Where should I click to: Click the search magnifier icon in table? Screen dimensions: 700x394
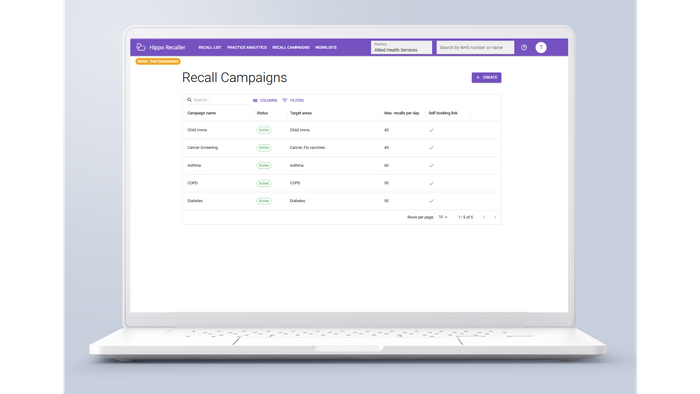[x=189, y=100]
